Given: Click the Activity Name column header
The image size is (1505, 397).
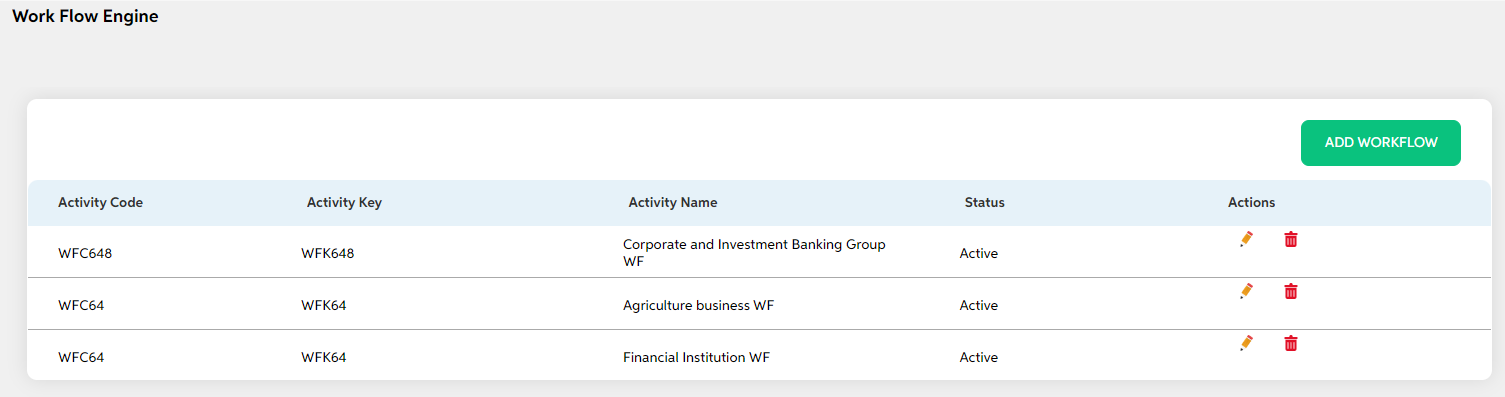Looking at the screenshot, I should (673, 202).
